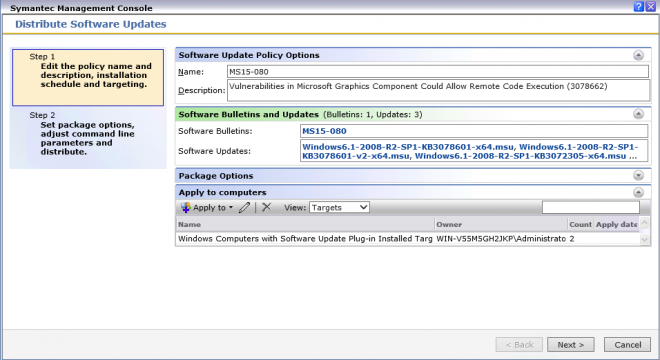The width and height of the screenshot is (660, 360).
Task: Open Windows6.1-2008-R2-SP1-KB3072305-x64.msu update link
Action: (520, 156)
